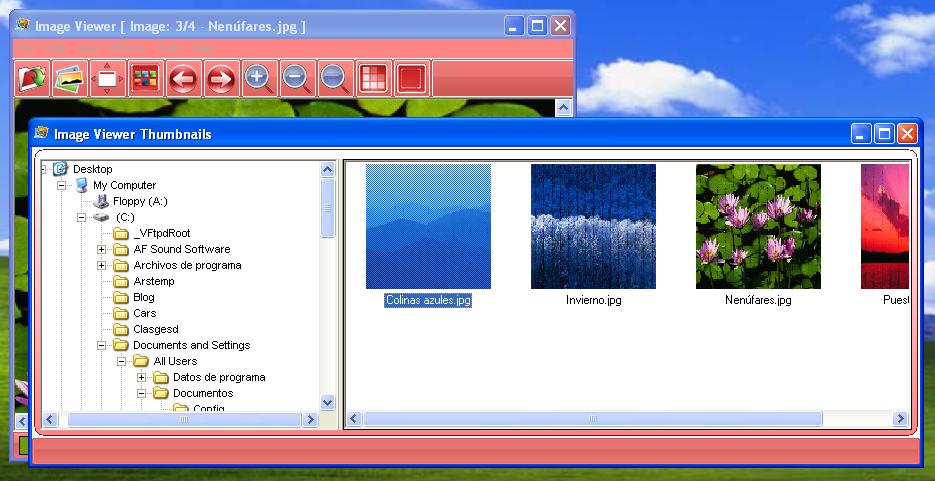The height and width of the screenshot is (481, 935).
Task: Expand the Archivos de programa folder
Action: [x=101, y=265]
